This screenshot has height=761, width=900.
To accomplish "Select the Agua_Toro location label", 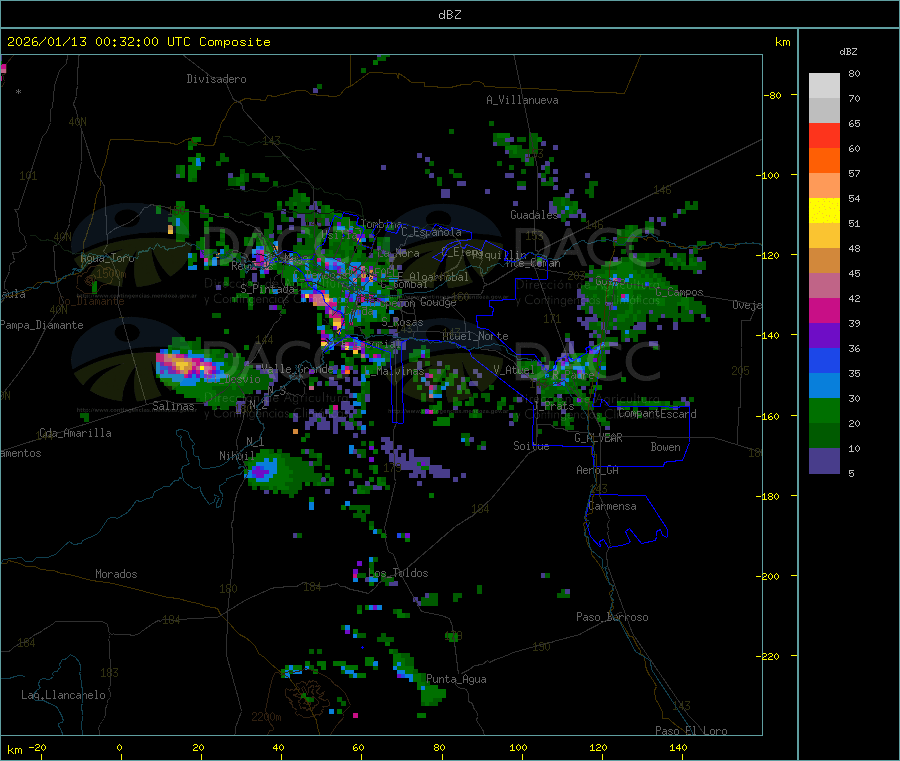I will (107, 258).
